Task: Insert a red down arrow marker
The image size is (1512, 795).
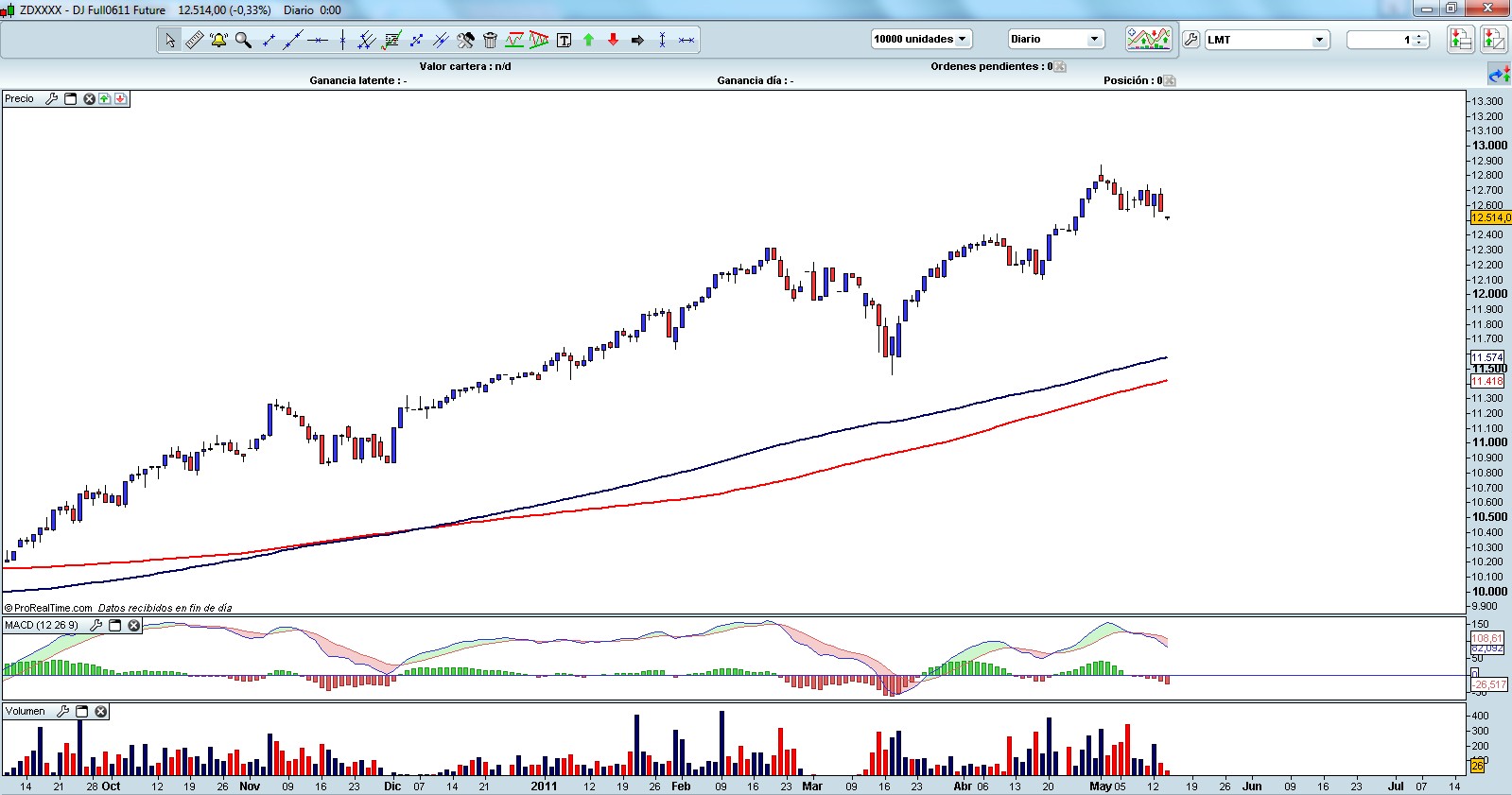Action: pos(614,40)
